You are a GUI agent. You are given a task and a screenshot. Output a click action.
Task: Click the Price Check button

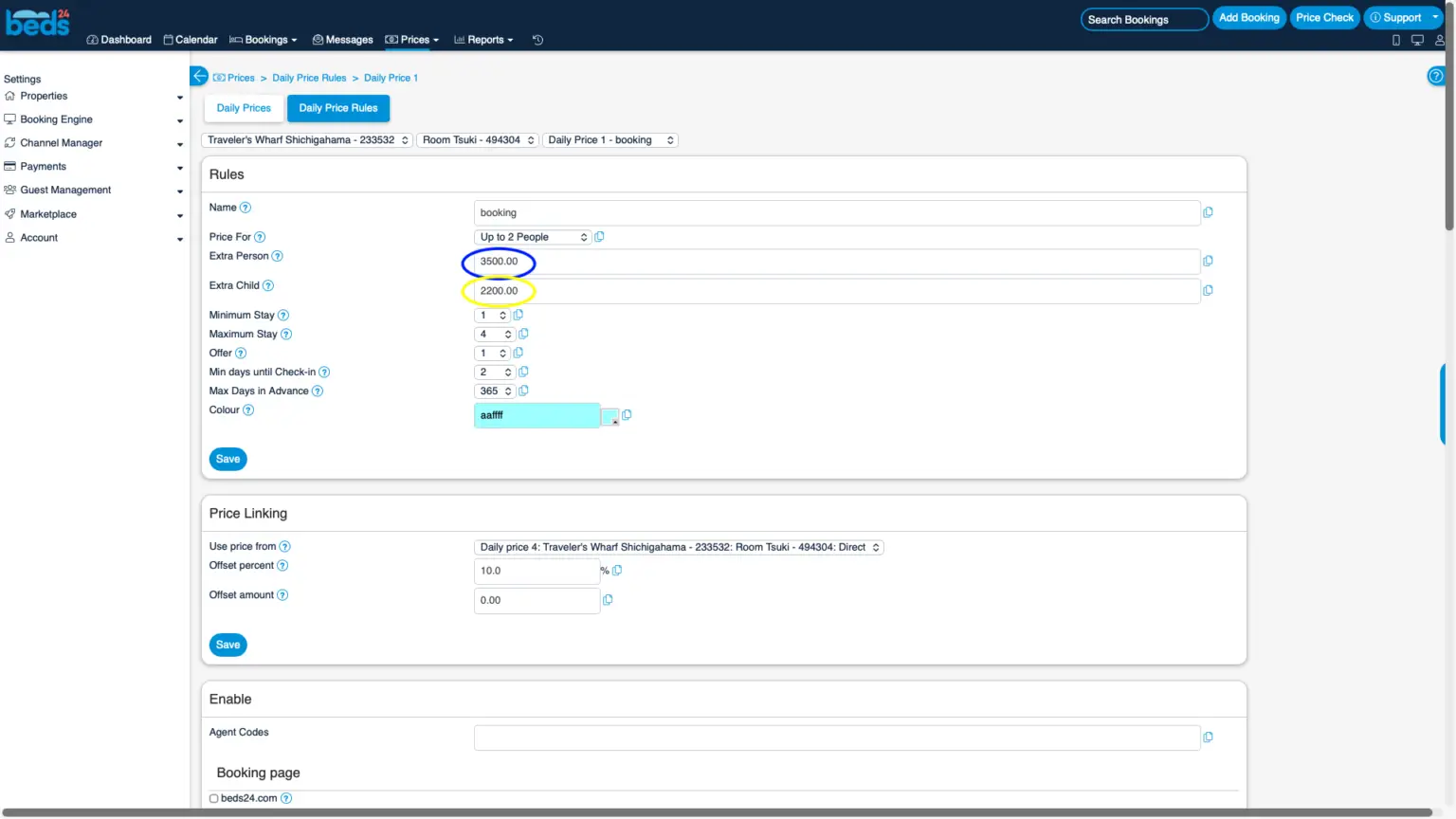(x=1324, y=18)
